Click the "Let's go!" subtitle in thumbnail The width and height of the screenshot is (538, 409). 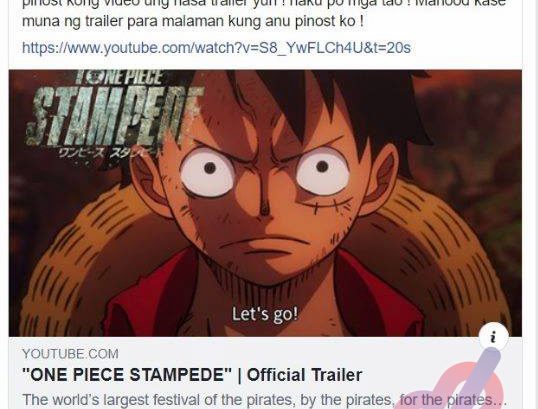265,314
